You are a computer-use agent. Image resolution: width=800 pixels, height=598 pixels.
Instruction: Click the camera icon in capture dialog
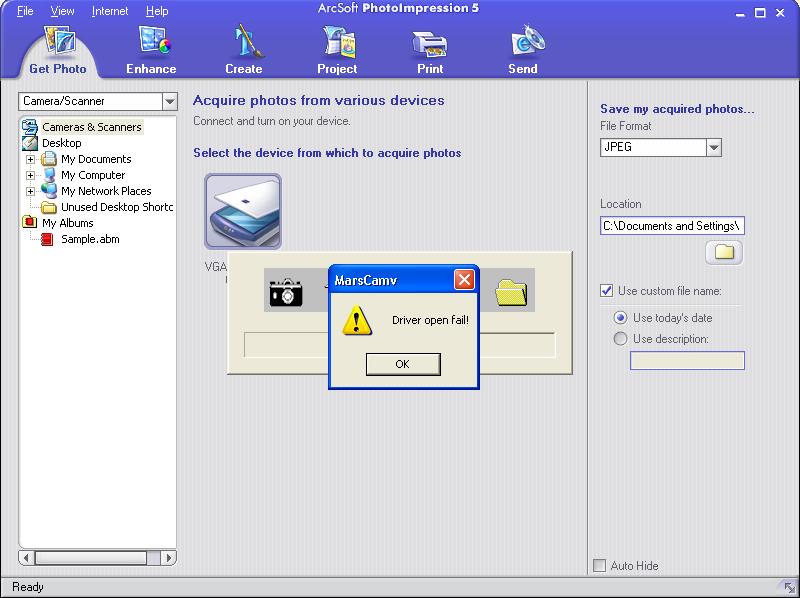pyautogui.click(x=285, y=291)
